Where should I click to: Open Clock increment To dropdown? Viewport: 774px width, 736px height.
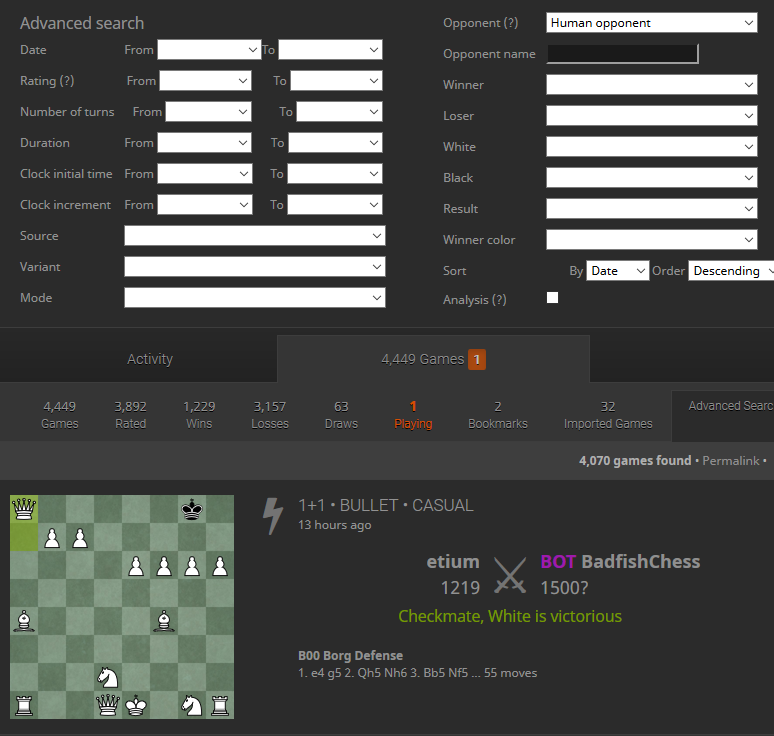(335, 205)
